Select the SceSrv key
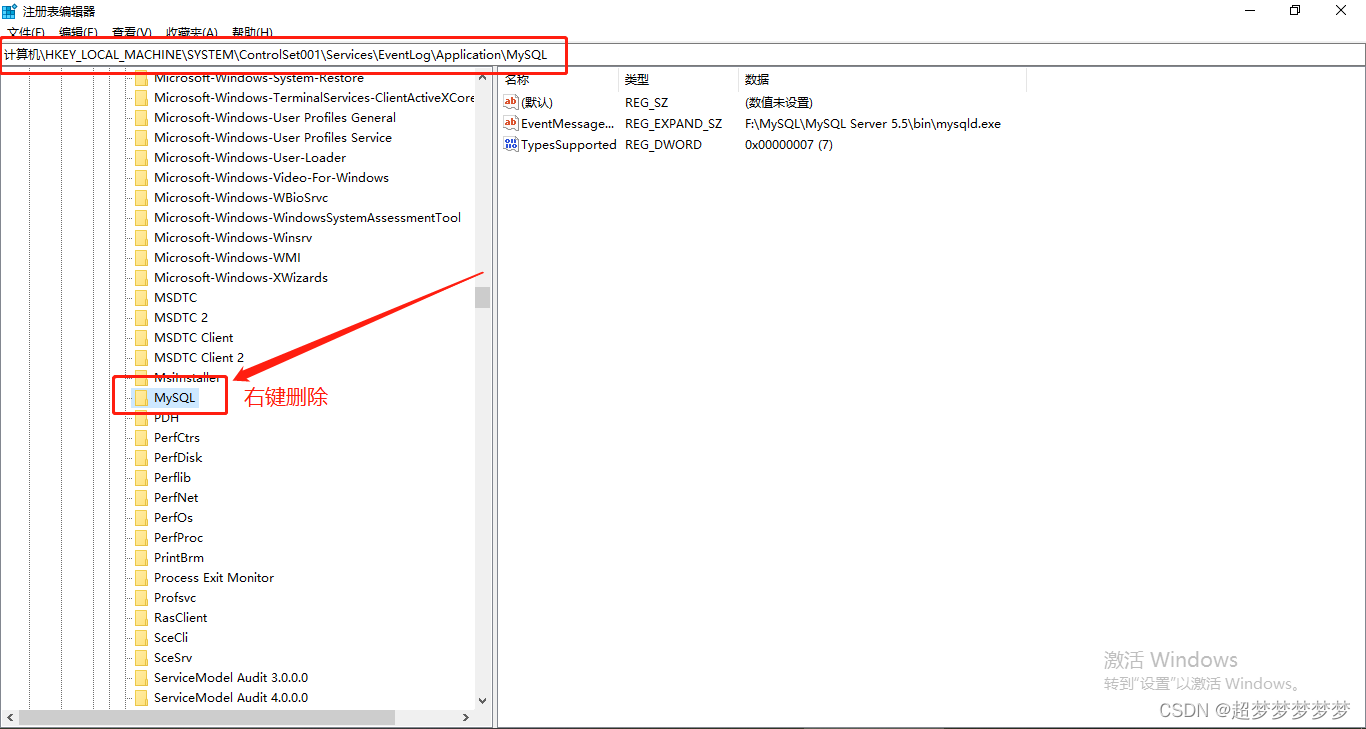 pyautogui.click(x=173, y=658)
